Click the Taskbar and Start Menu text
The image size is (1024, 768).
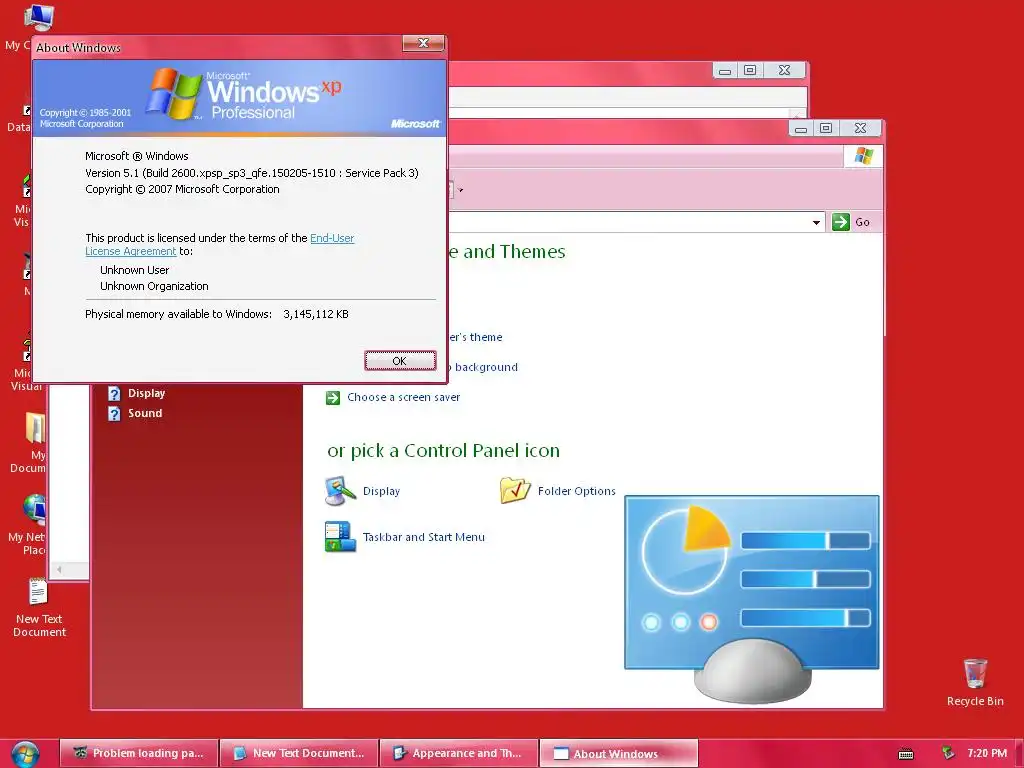(x=424, y=537)
